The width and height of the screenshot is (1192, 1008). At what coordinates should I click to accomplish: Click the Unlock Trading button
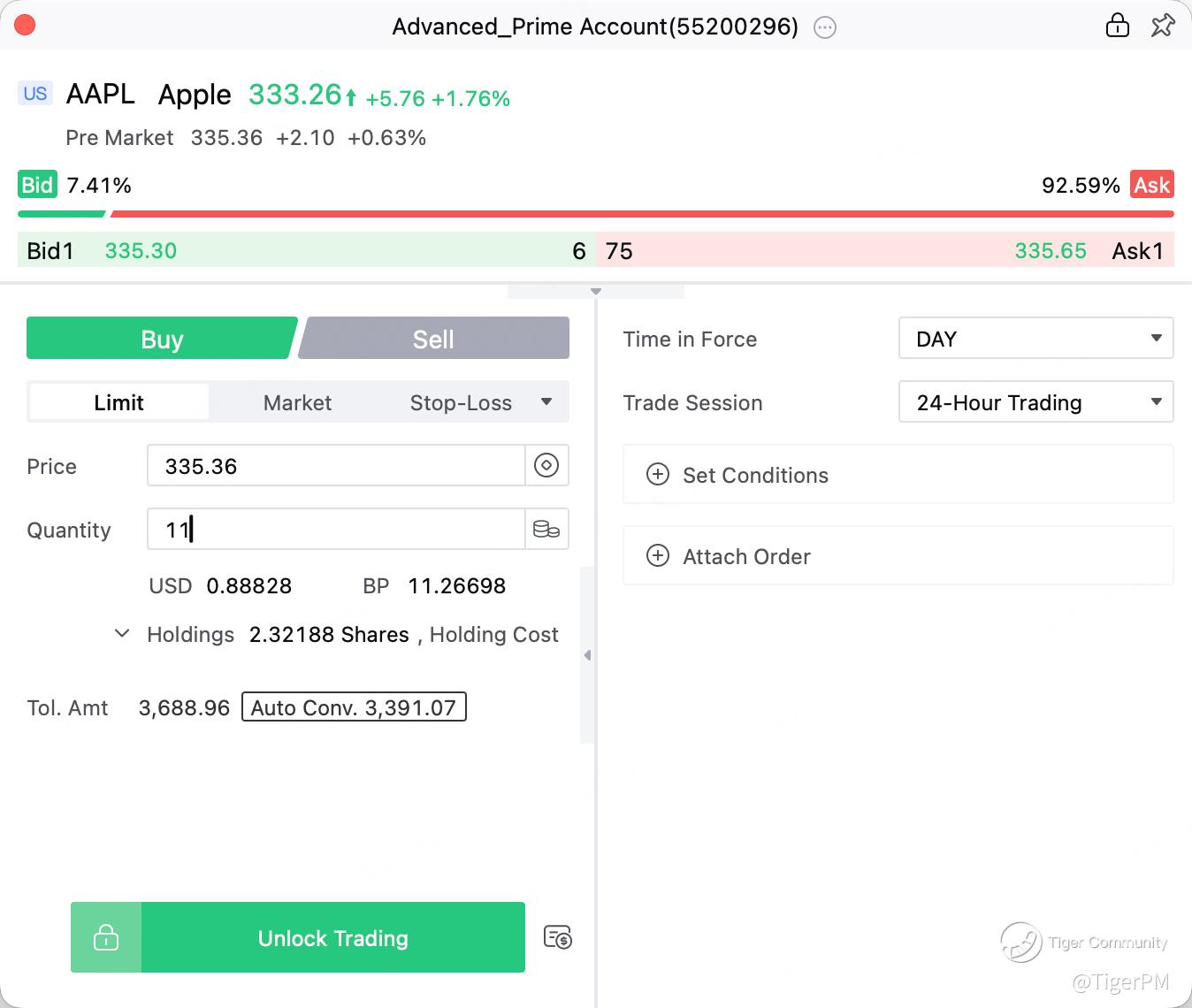point(333,937)
